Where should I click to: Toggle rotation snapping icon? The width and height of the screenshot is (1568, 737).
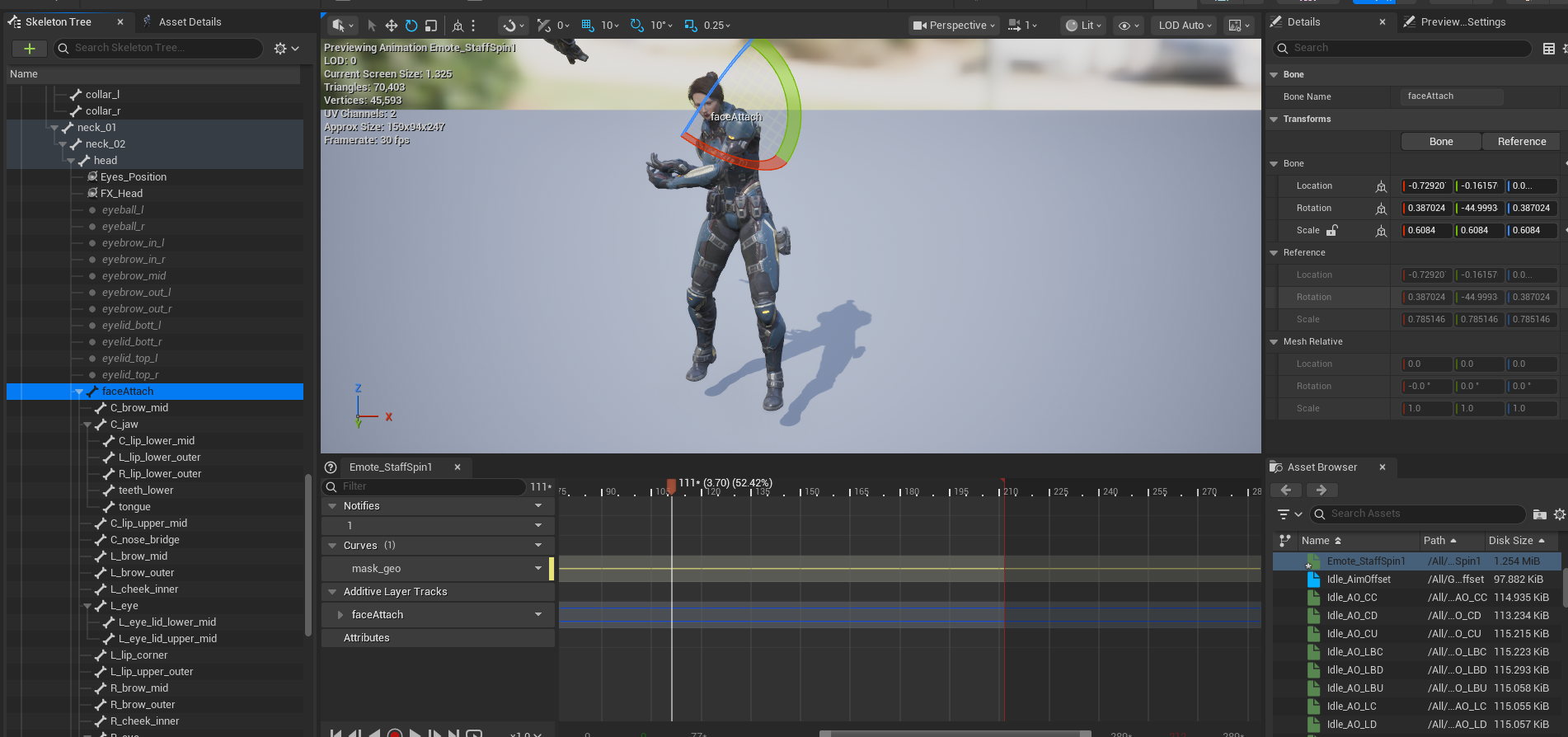636,26
